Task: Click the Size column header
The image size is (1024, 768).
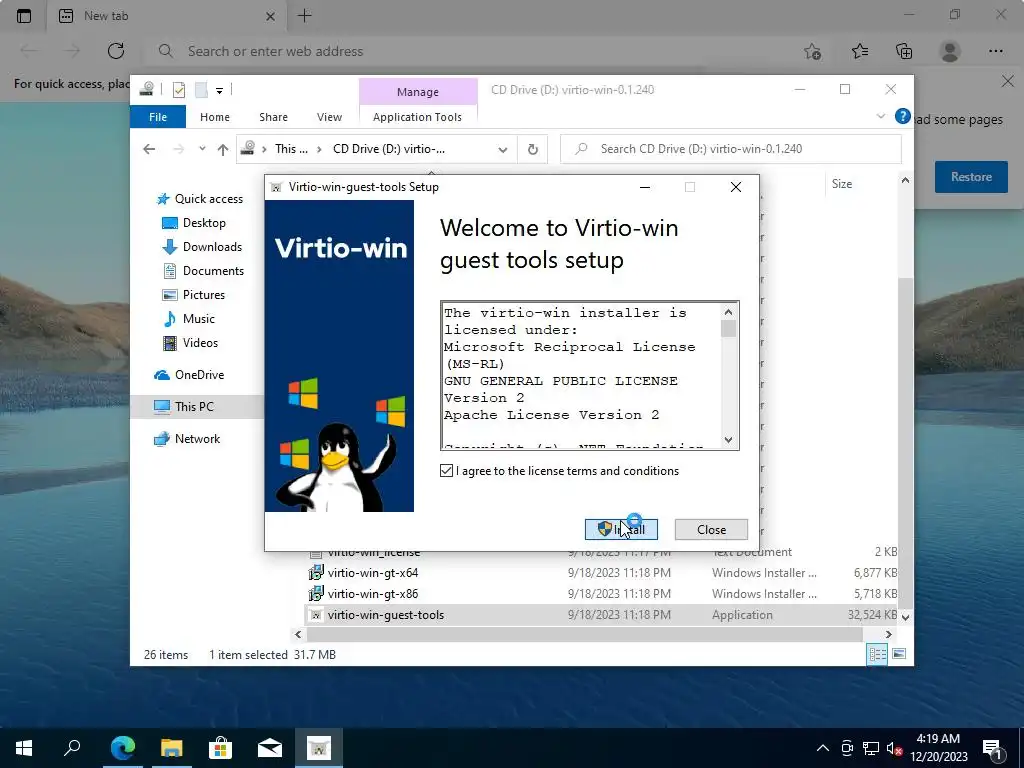Action: tap(842, 184)
